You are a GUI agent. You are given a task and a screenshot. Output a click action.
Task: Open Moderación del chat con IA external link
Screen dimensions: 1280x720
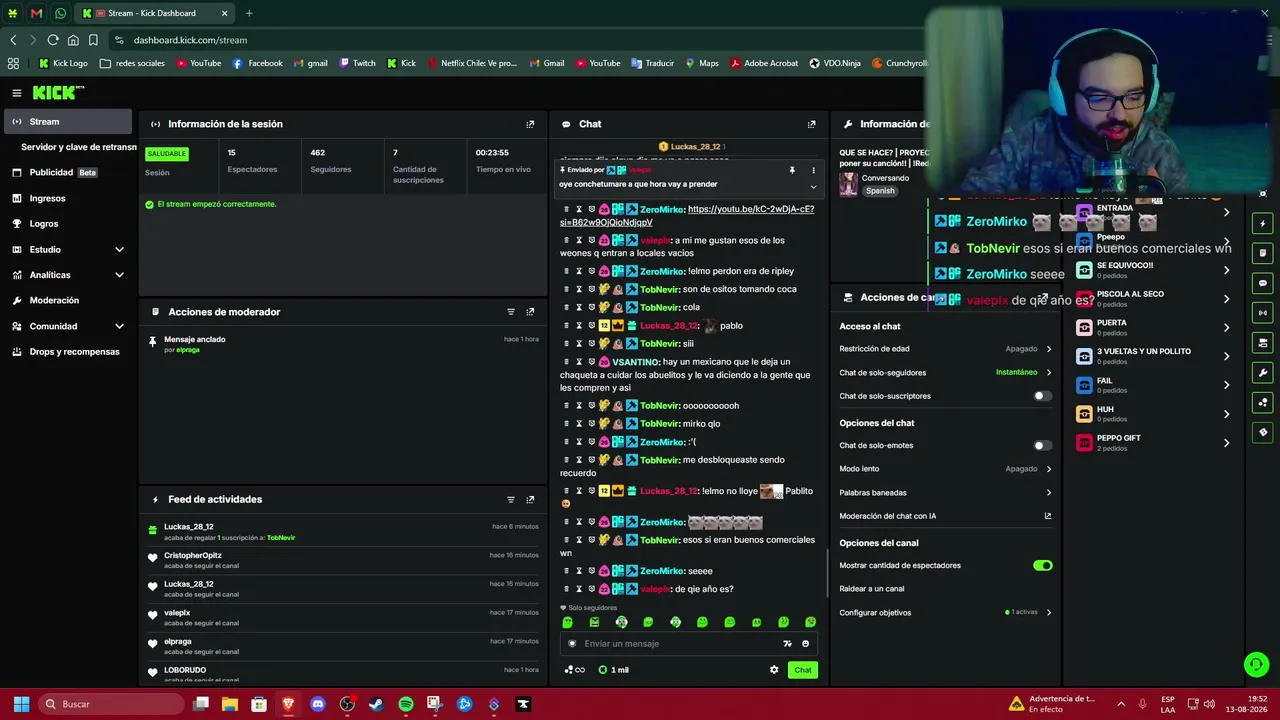coord(1048,516)
